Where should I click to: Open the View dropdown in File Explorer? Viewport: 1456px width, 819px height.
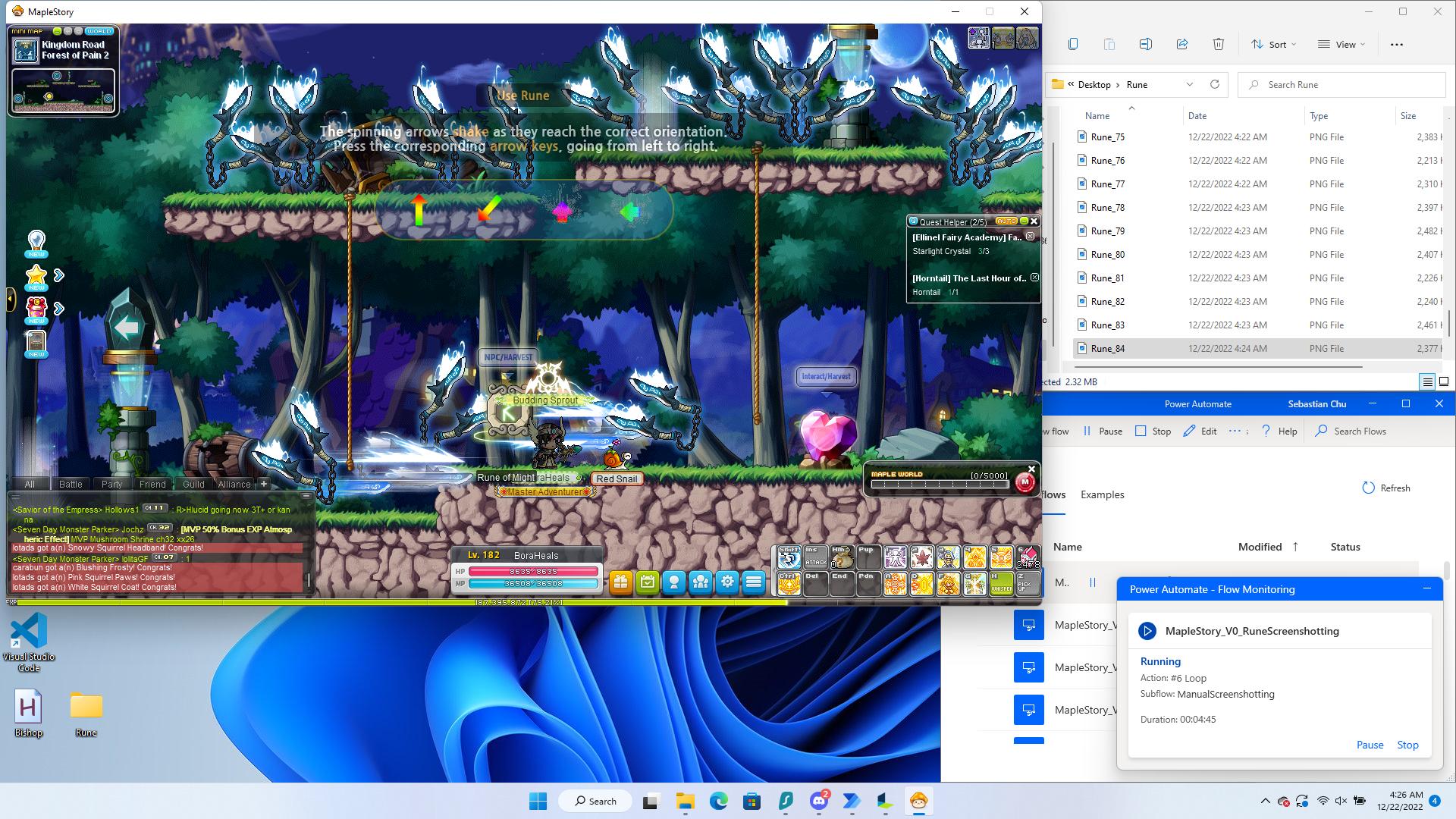1341,44
